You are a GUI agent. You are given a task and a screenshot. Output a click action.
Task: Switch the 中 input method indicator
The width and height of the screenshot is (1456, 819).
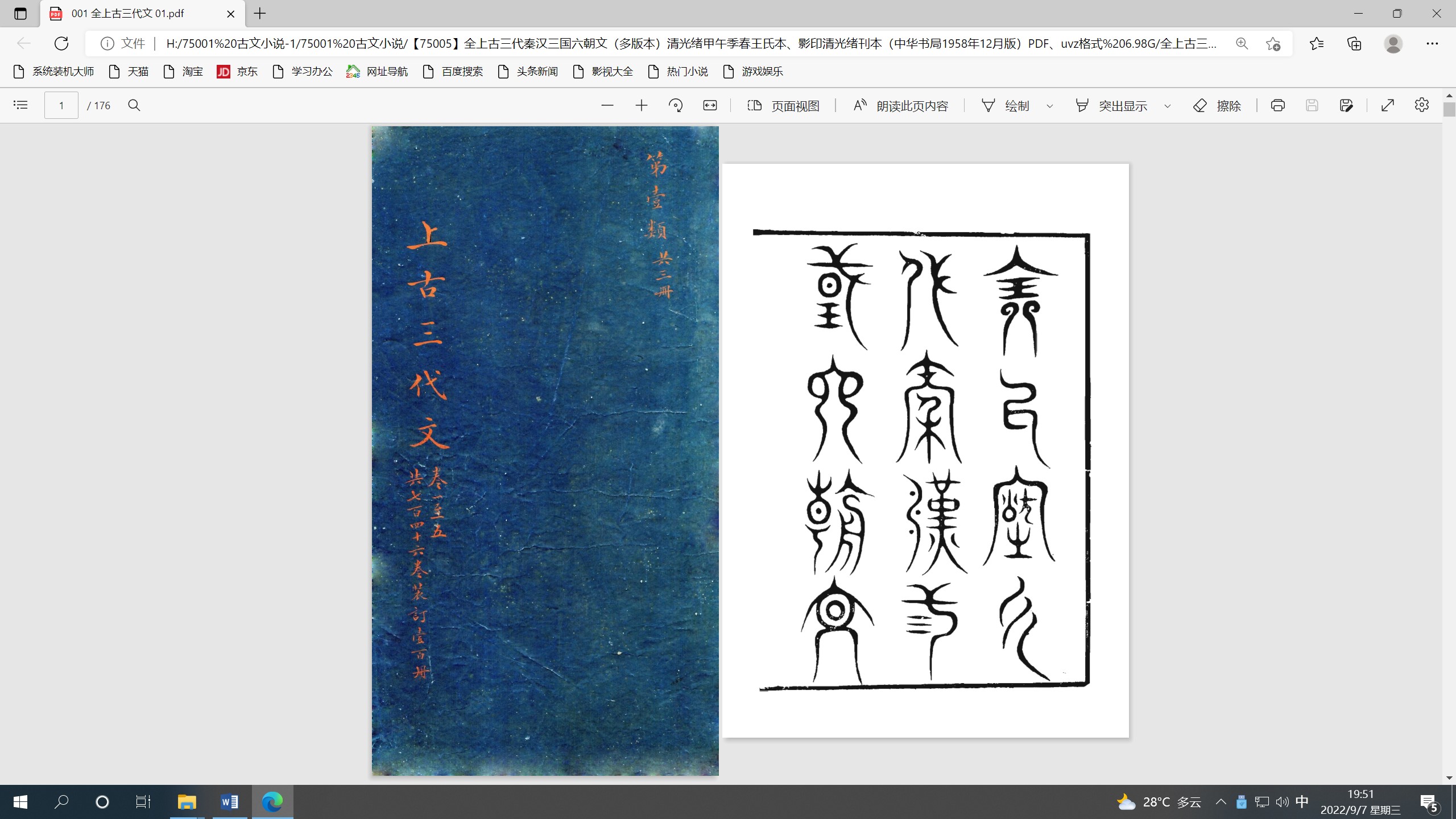1302,802
